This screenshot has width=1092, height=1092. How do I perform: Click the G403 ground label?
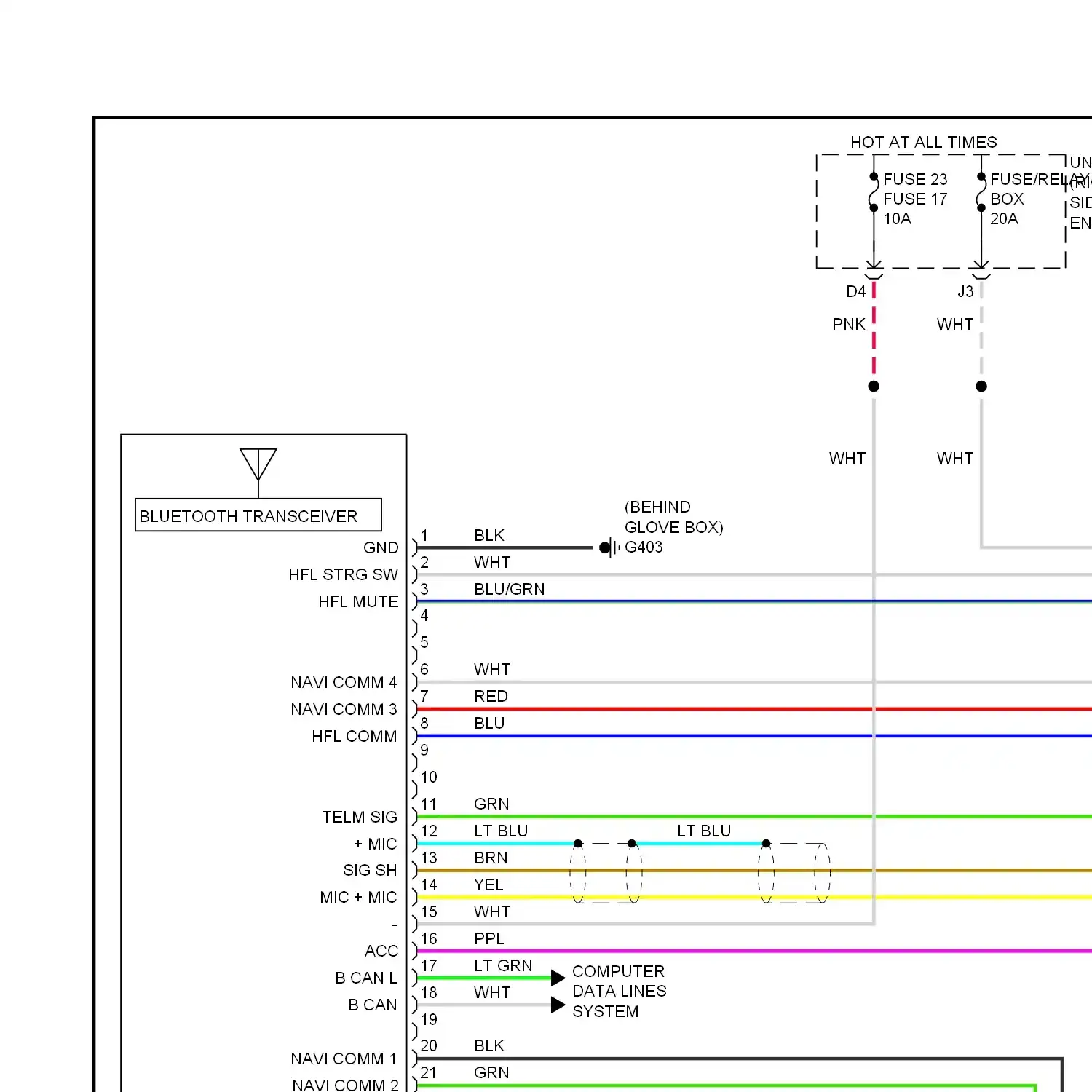click(644, 547)
